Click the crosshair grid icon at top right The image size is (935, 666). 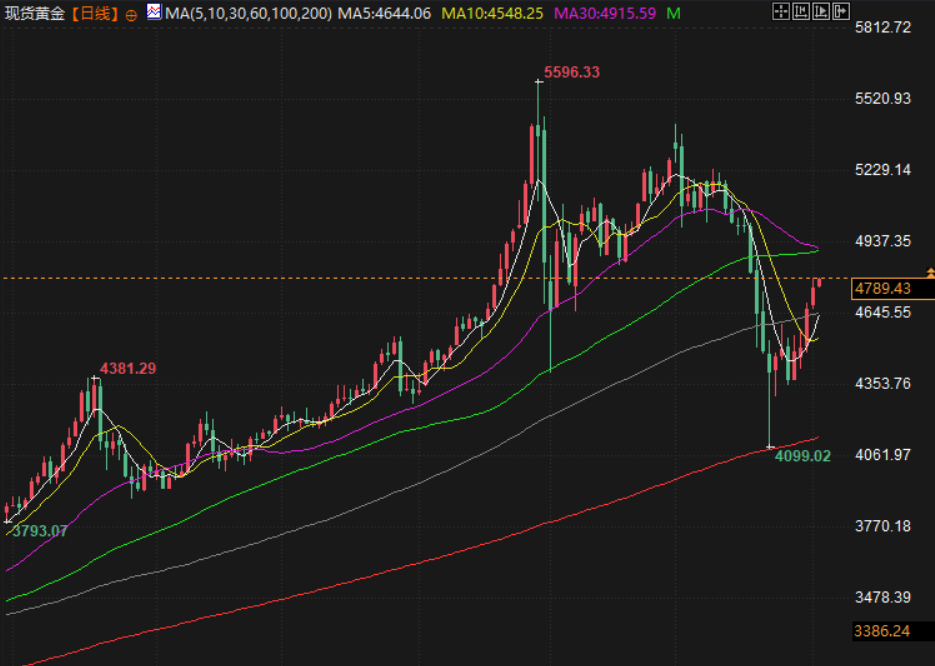tap(781, 11)
